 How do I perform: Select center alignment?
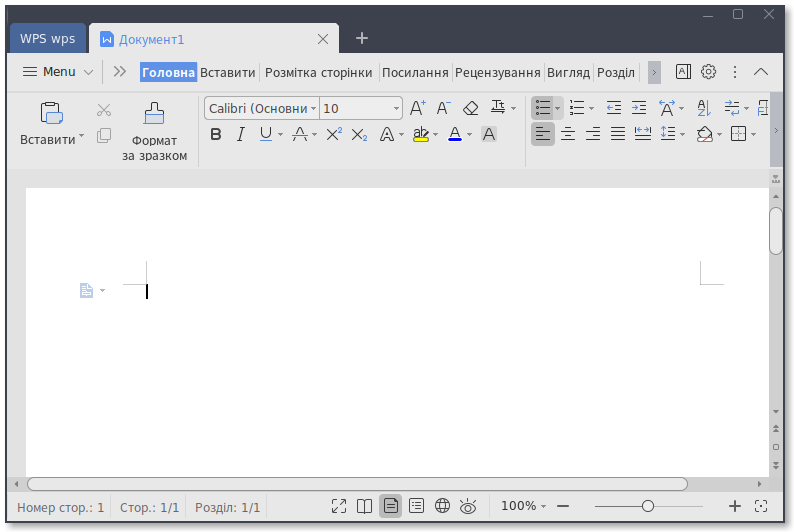click(x=568, y=134)
